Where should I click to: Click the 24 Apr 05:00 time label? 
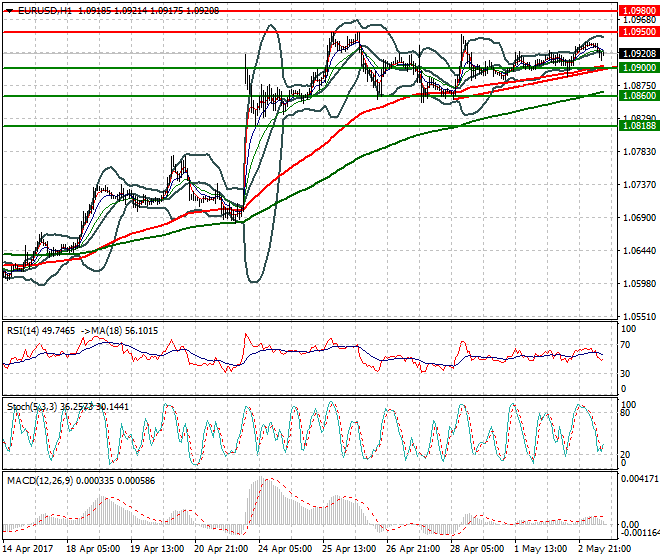(x=285, y=549)
